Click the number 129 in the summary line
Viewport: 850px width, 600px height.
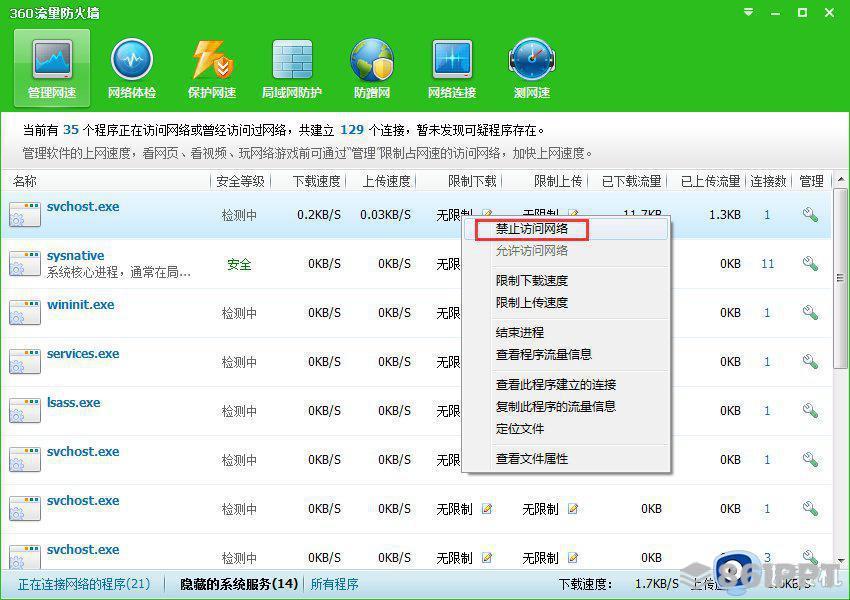352,130
